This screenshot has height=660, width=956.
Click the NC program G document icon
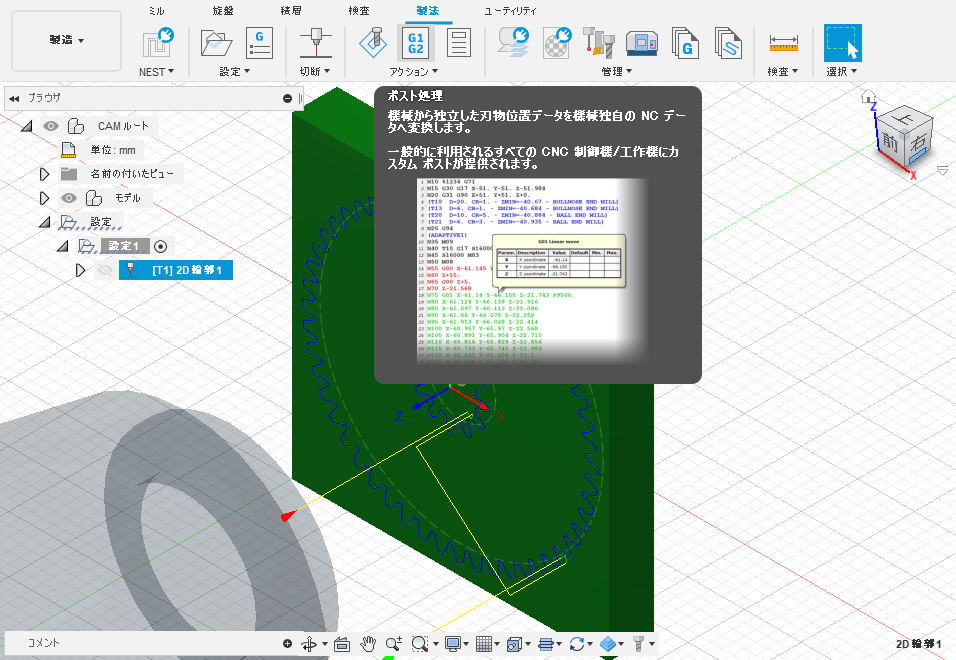[259, 43]
